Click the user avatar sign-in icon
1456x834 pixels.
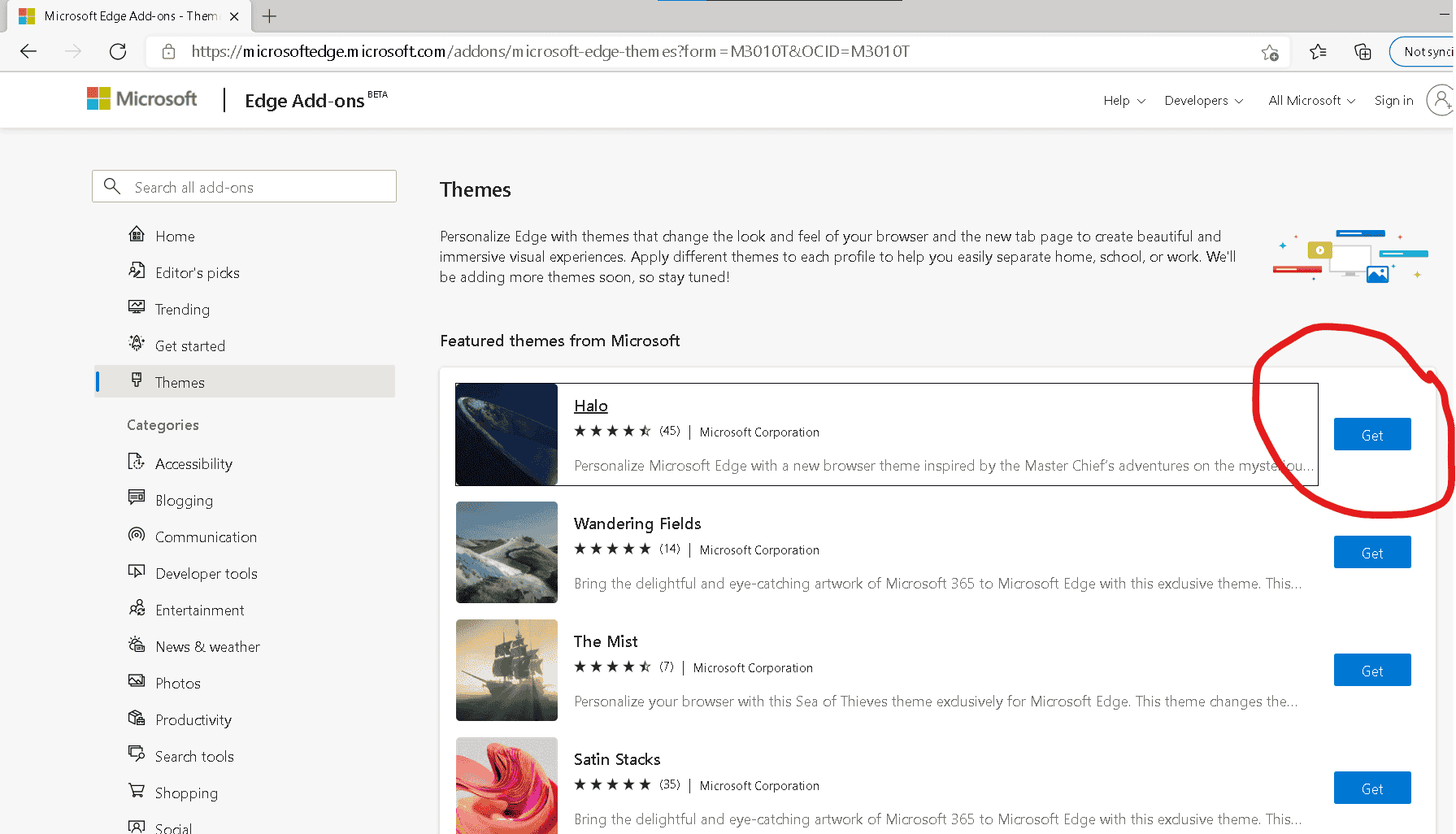[x=1441, y=100]
